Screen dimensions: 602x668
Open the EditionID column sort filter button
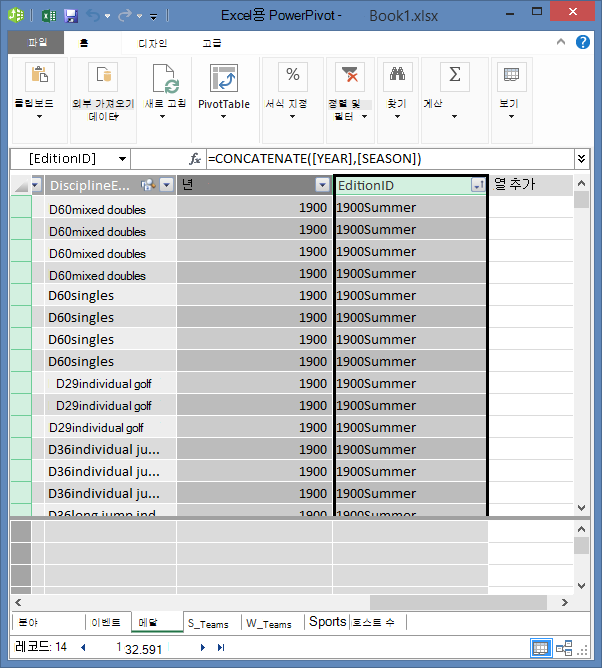tap(478, 185)
